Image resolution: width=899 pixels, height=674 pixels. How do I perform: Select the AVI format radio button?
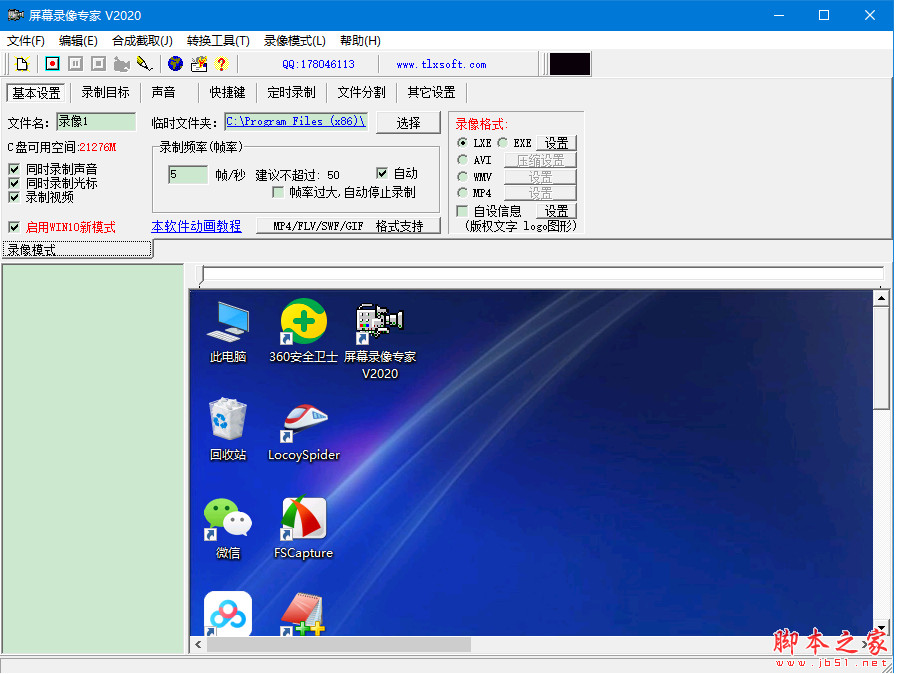click(462, 160)
